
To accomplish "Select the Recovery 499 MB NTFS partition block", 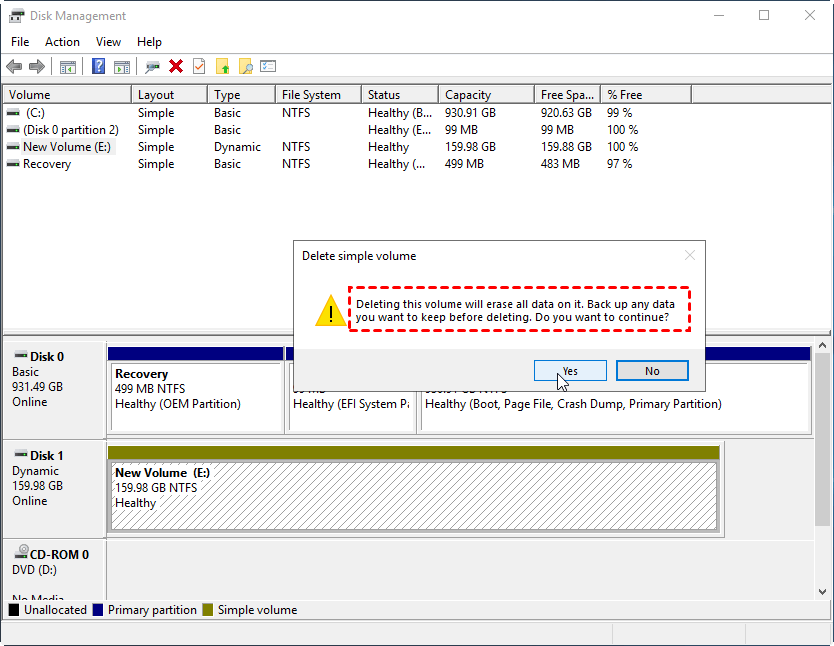I will tap(196, 396).
